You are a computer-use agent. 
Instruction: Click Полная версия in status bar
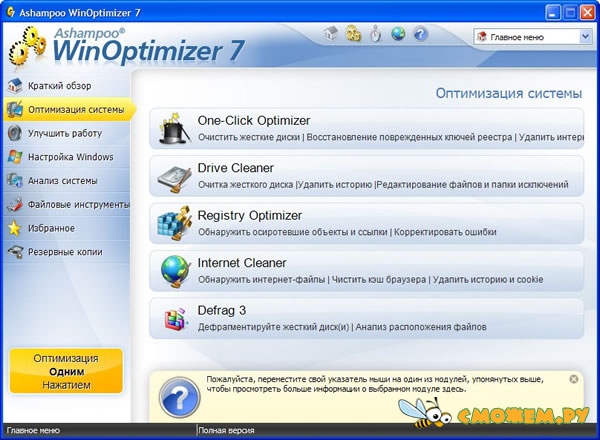pyautogui.click(x=226, y=430)
